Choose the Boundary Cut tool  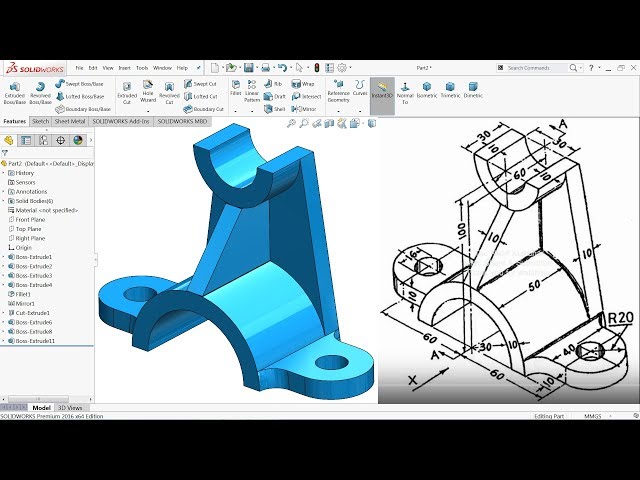click(x=204, y=109)
